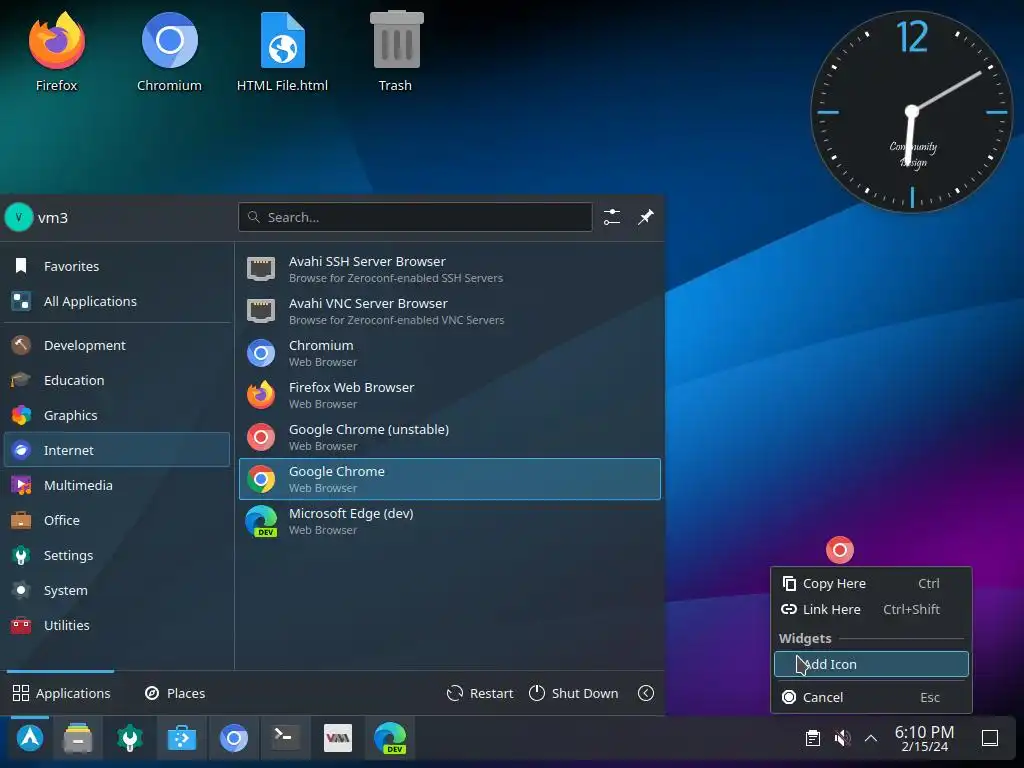Open Chromium from the taskbar
Viewport: 1024px width, 768px height.
point(234,738)
